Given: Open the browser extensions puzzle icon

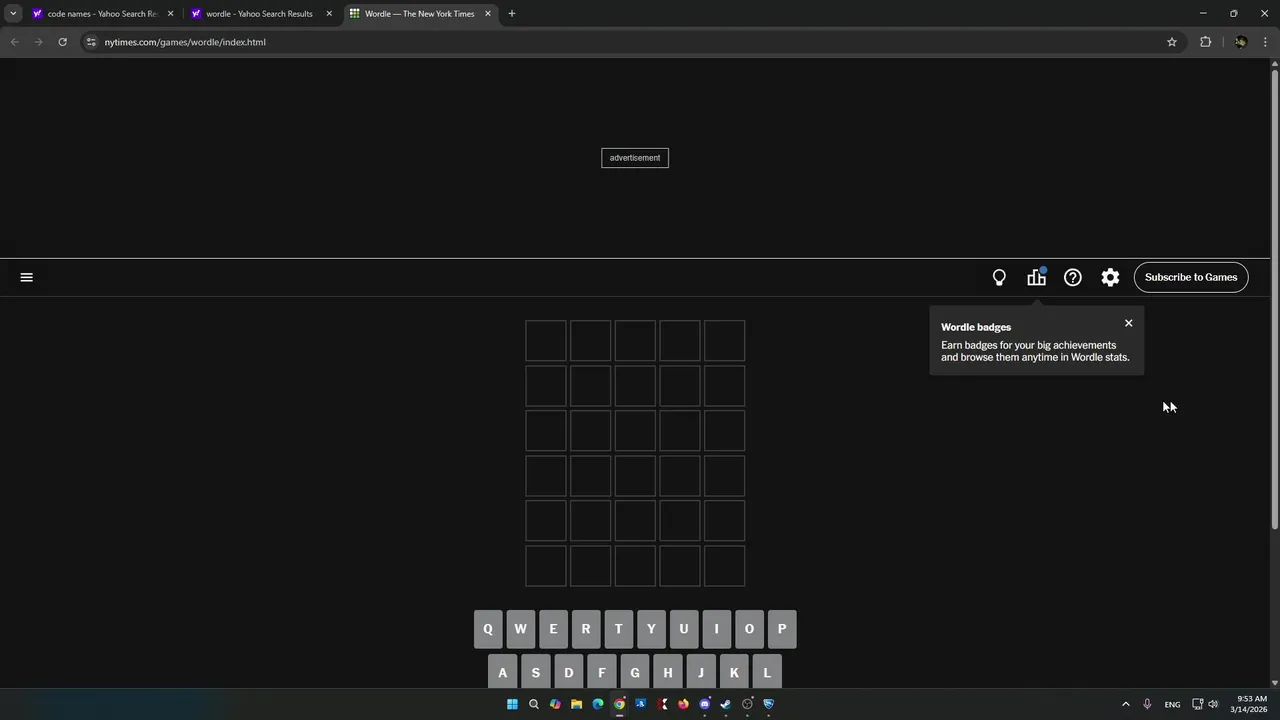Looking at the screenshot, I should click(1205, 42).
